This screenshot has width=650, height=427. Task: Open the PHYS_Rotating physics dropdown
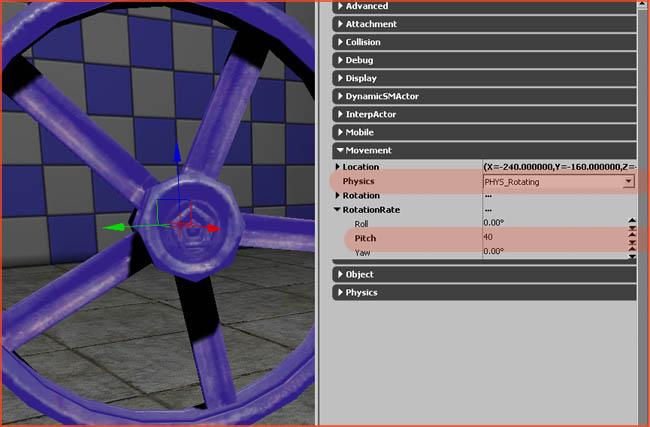point(628,181)
